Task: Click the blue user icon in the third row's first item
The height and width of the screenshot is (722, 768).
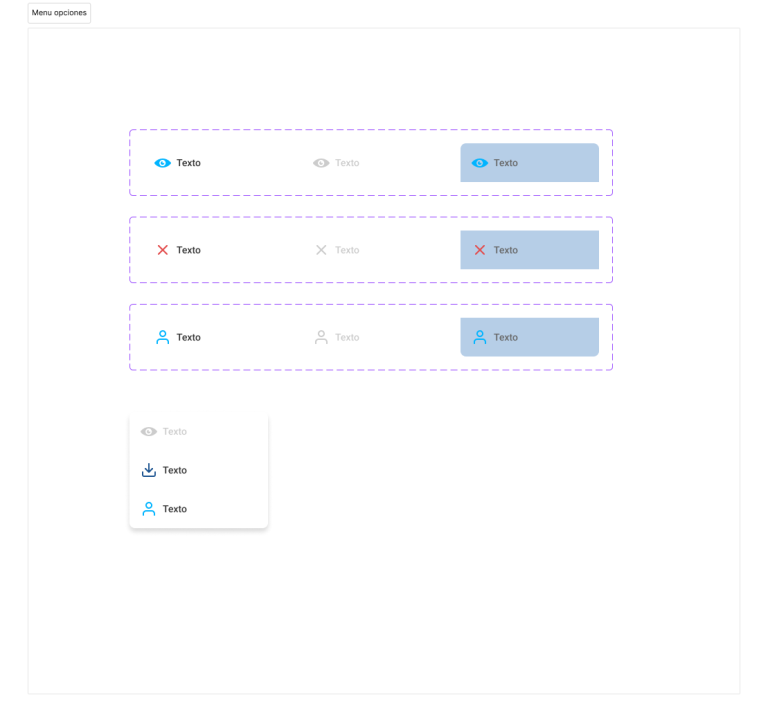Action: coord(162,337)
